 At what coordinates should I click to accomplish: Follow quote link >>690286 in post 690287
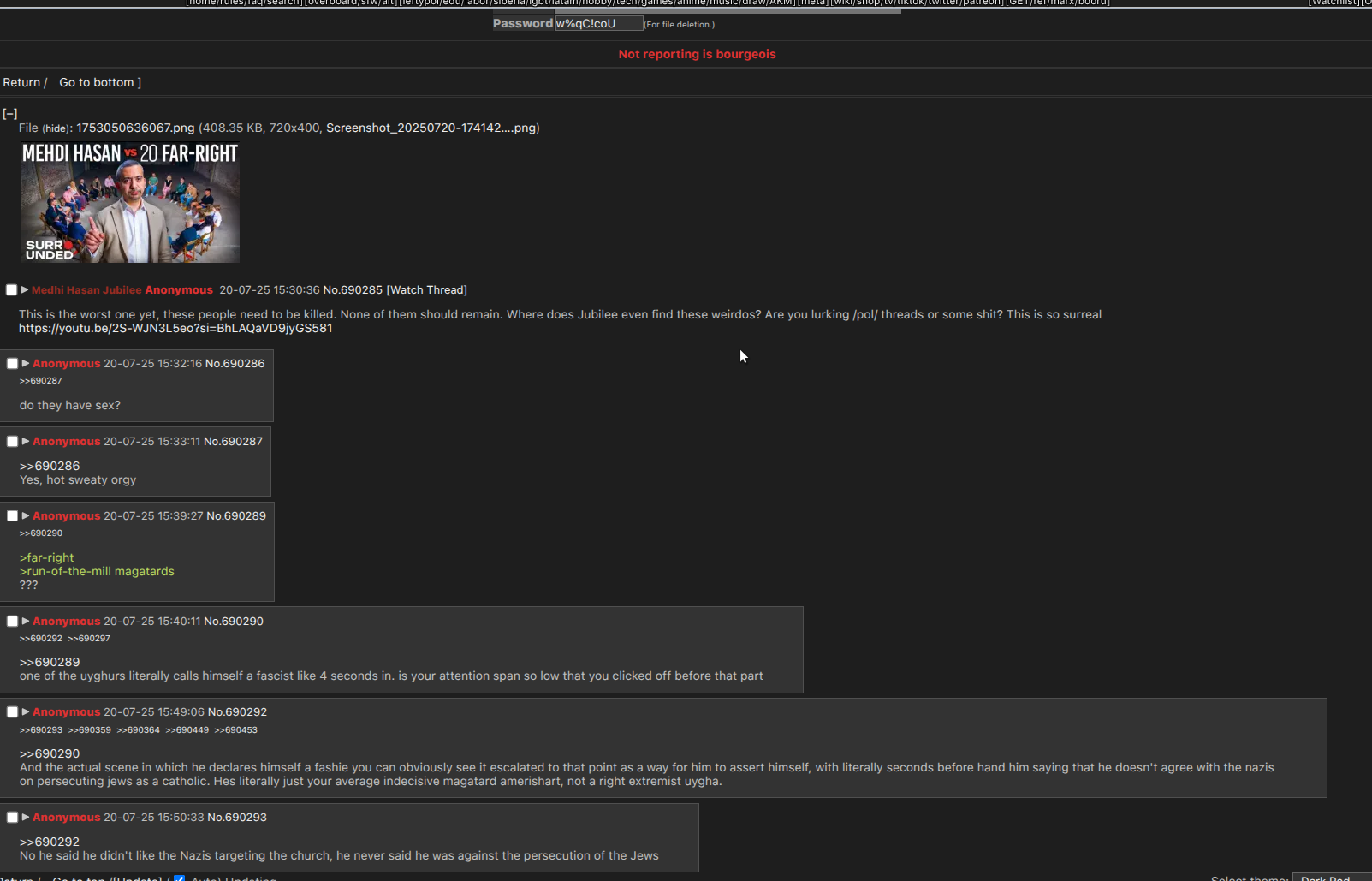[x=50, y=466]
